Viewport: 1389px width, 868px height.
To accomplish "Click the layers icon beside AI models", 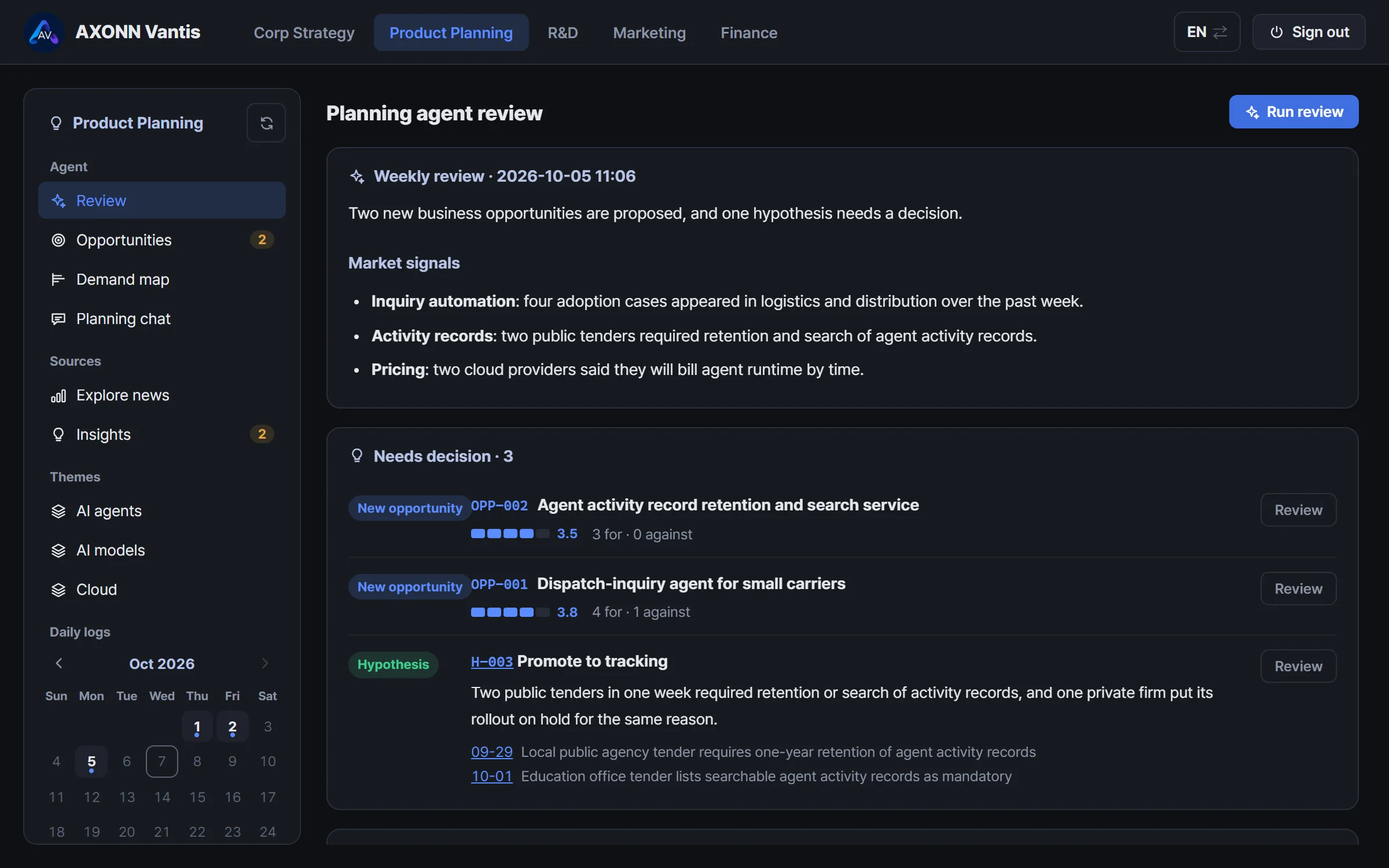I will point(58,550).
